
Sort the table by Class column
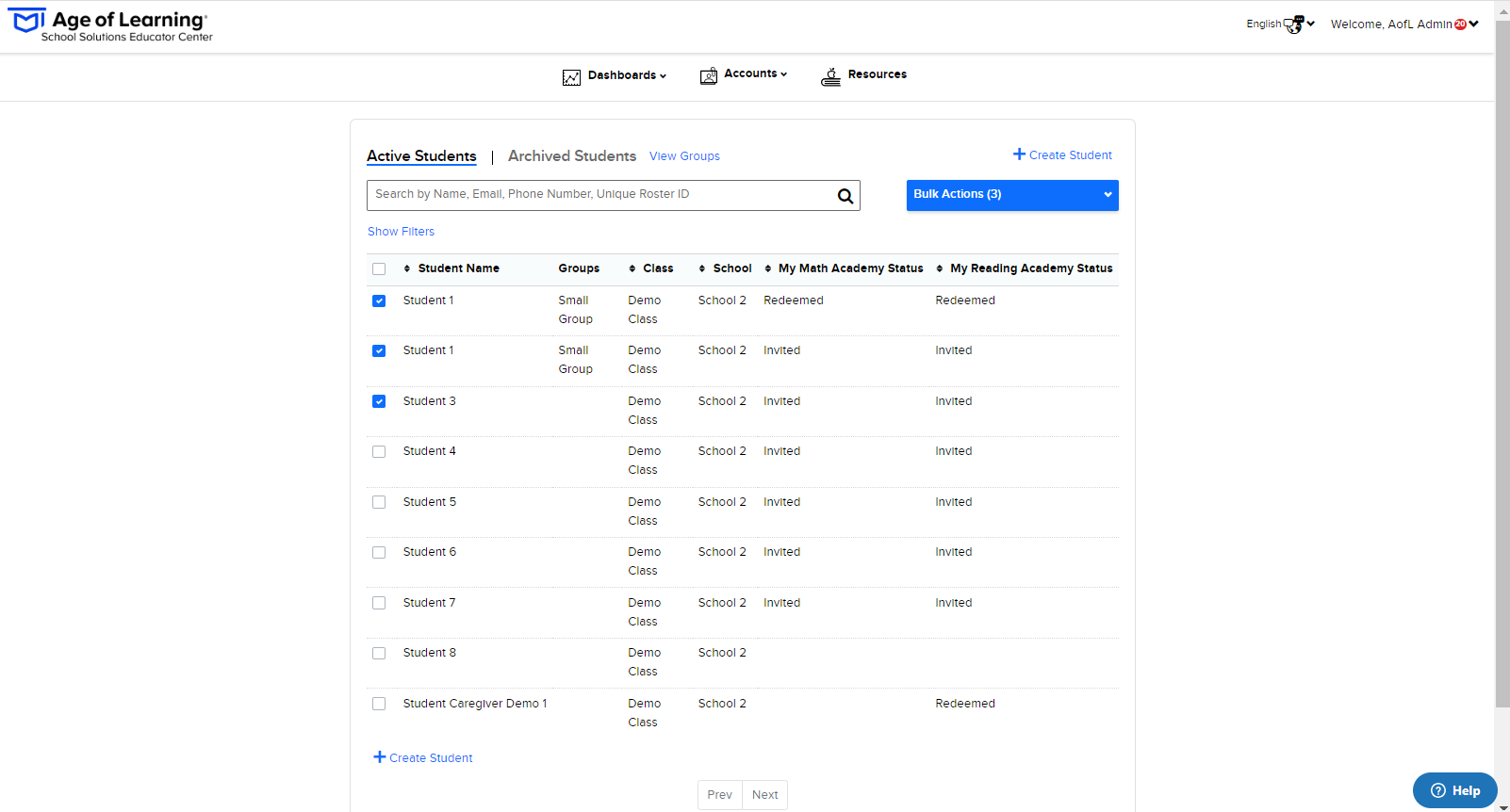coord(651,268)
